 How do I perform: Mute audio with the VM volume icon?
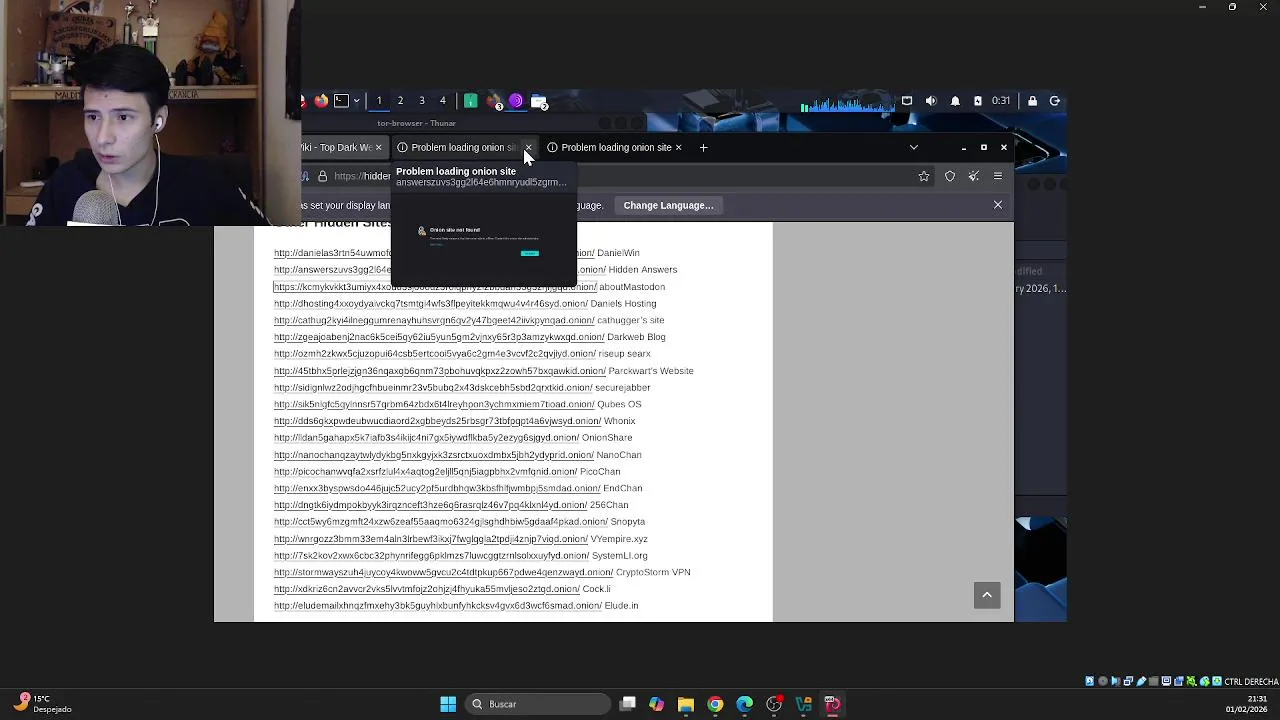(931, 101)
